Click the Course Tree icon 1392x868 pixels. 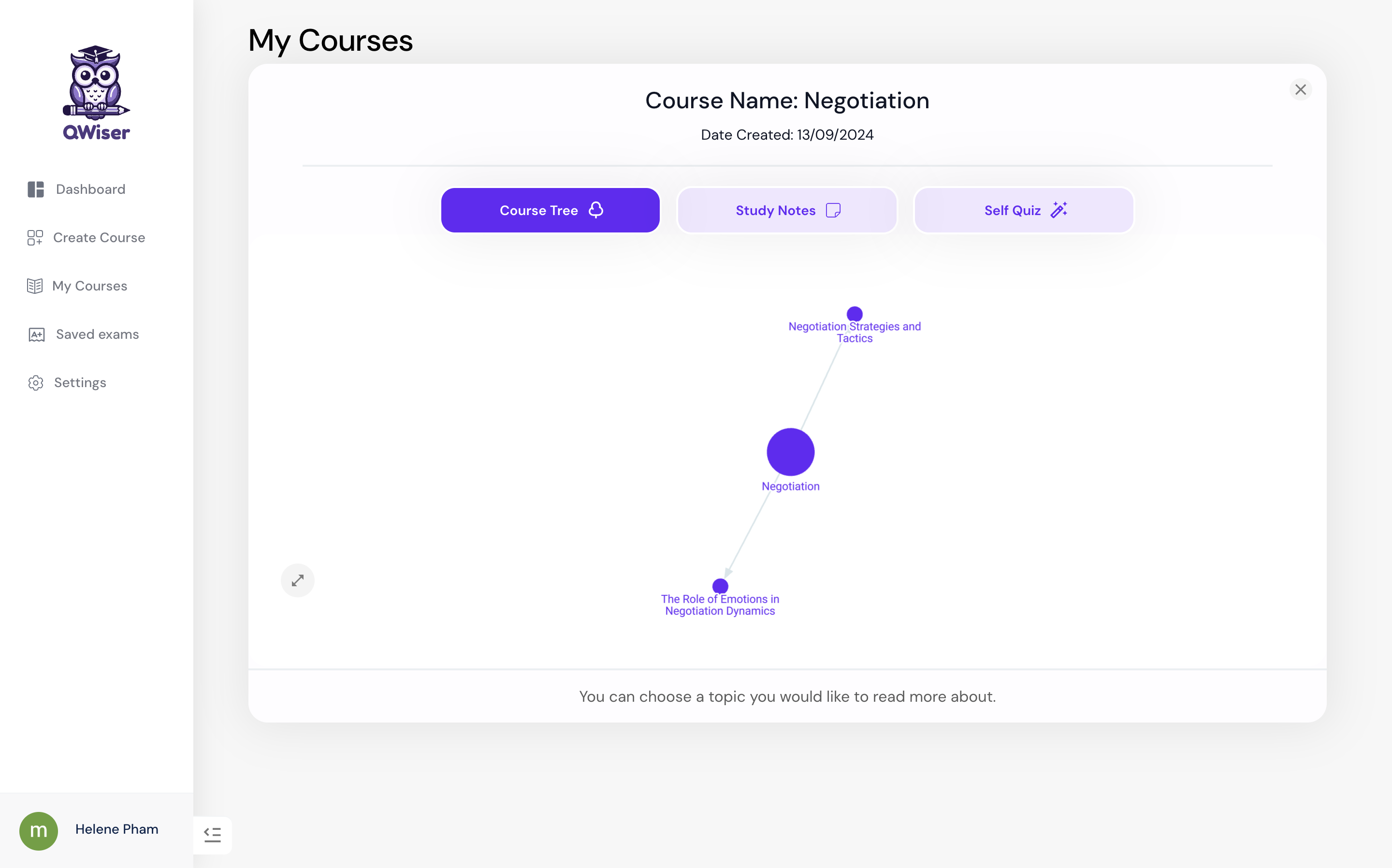pyautogui.click(x=596, y=210)
